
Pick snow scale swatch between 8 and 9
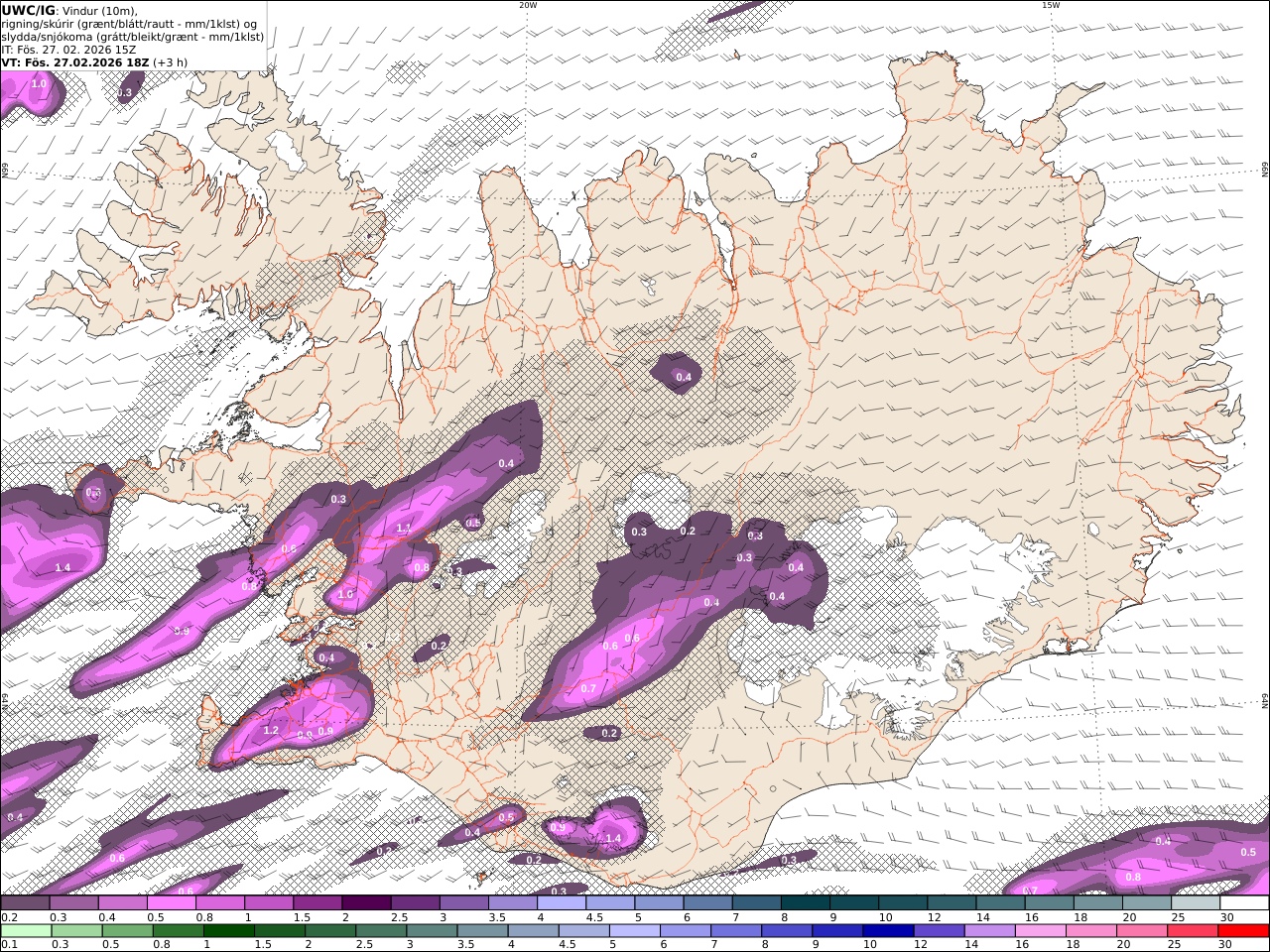(x=806, y=903)
